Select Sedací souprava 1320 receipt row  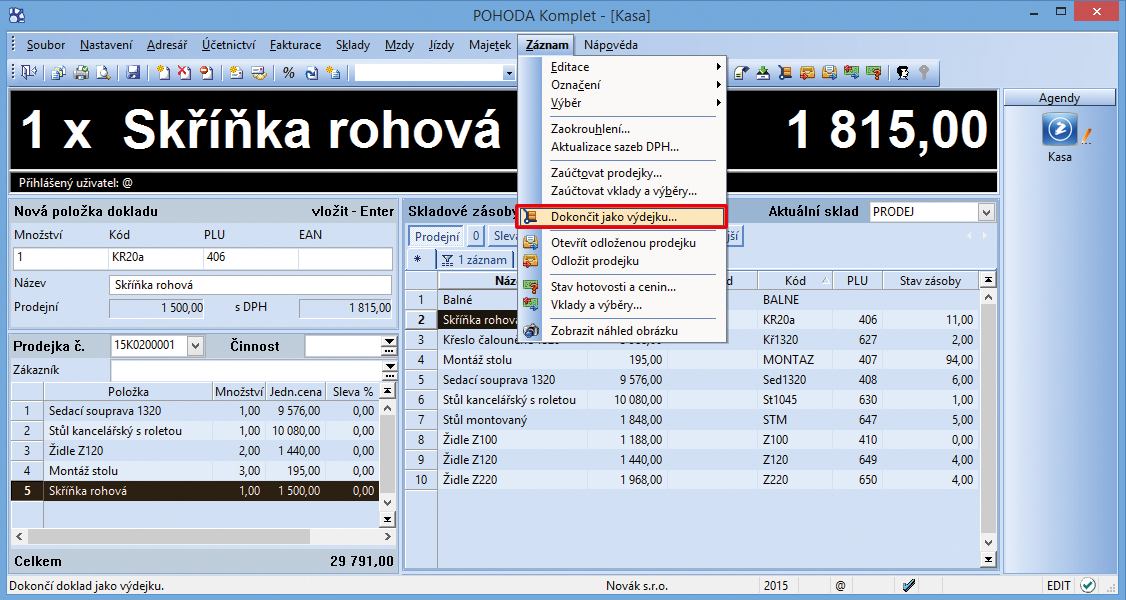[x=195, y=411]
